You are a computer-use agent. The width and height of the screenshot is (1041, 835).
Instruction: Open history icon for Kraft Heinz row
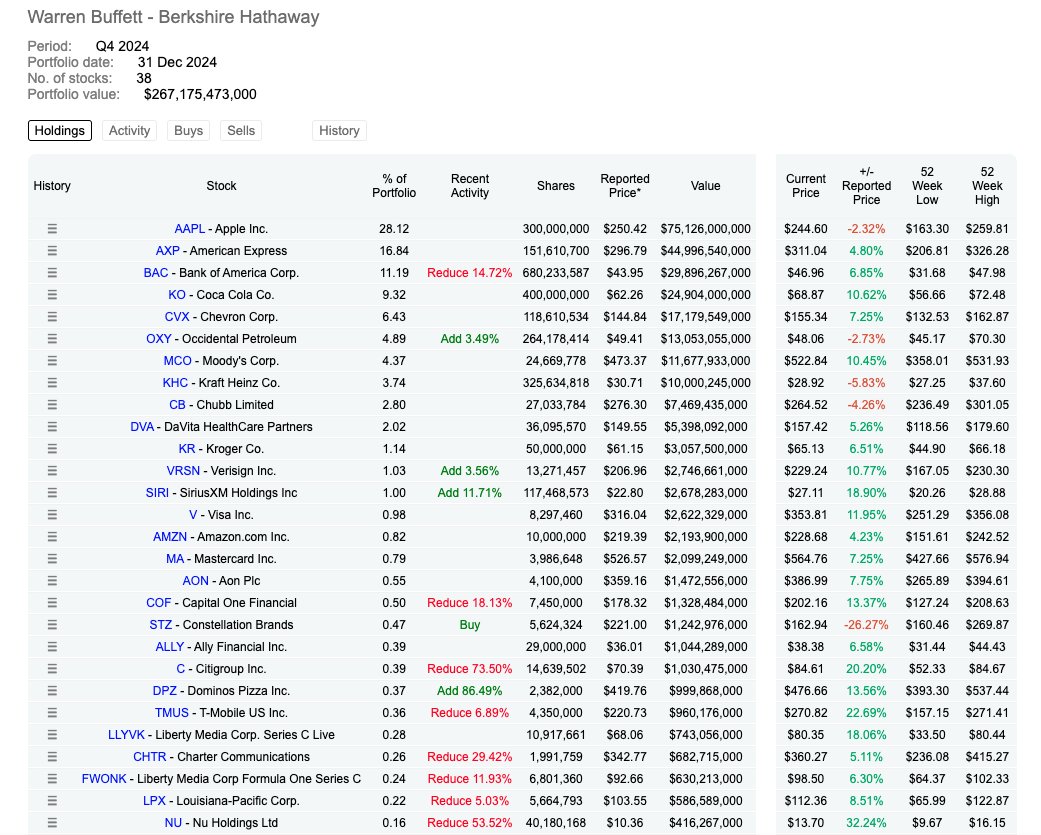[52, 382]
